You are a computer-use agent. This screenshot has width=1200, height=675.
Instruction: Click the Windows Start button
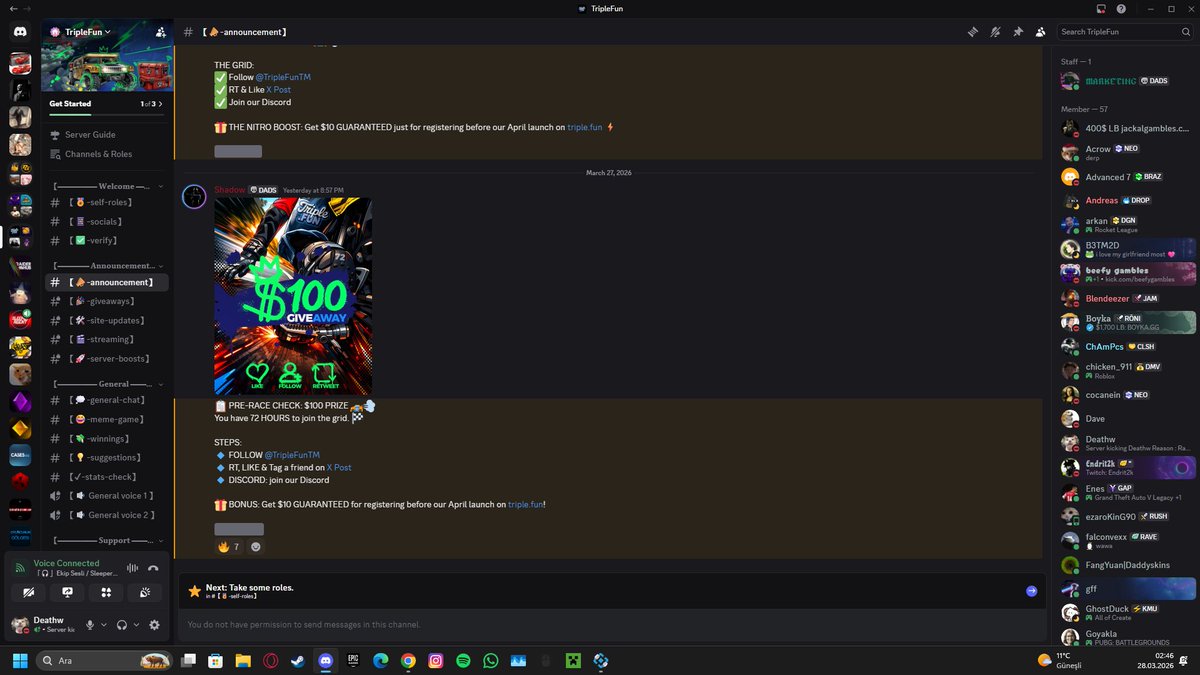tap(18, 661)
